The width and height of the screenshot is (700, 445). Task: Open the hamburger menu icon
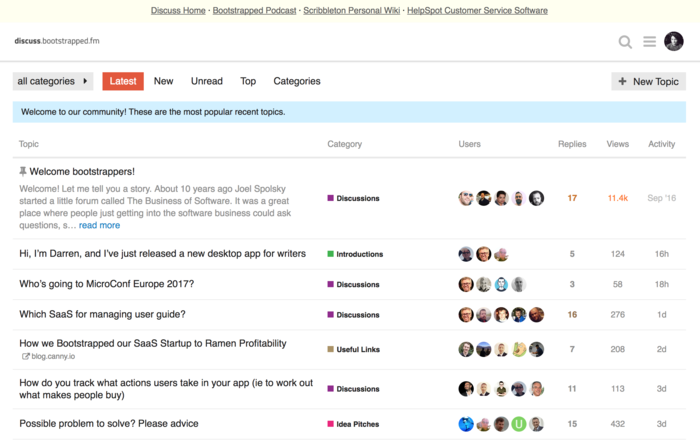[x=650, y=42]
